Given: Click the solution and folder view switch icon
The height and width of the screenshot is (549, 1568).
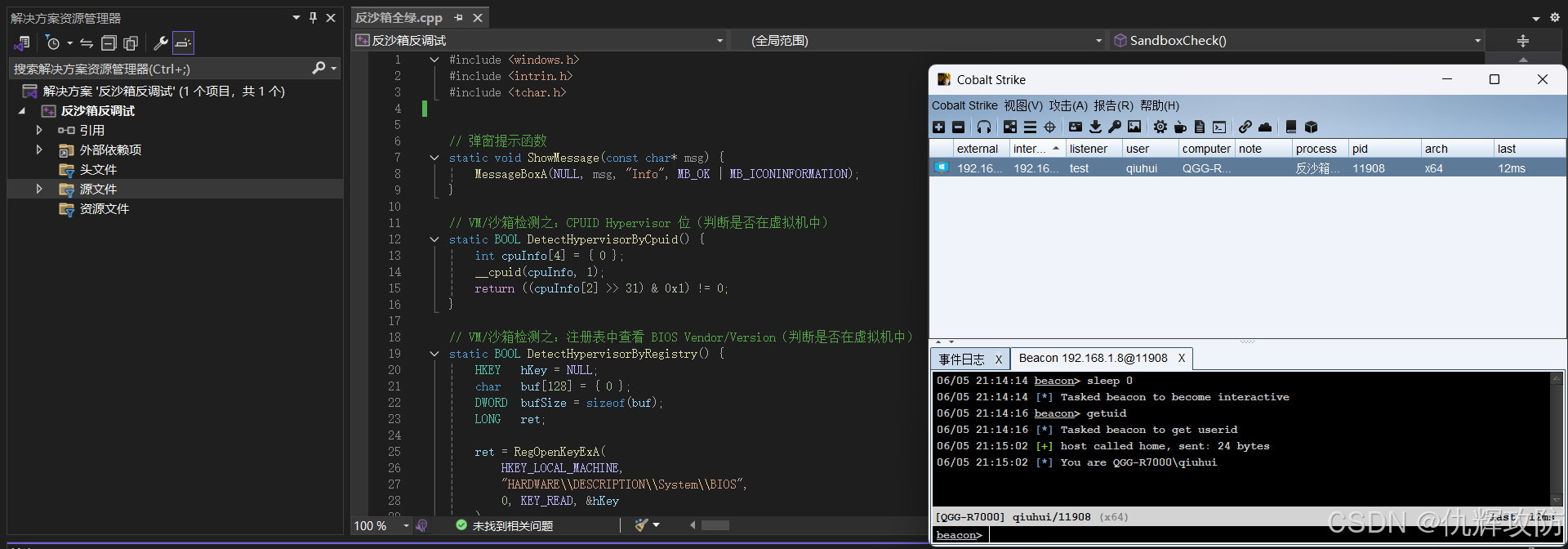Looking at the screenshot, I should point(22,42).
